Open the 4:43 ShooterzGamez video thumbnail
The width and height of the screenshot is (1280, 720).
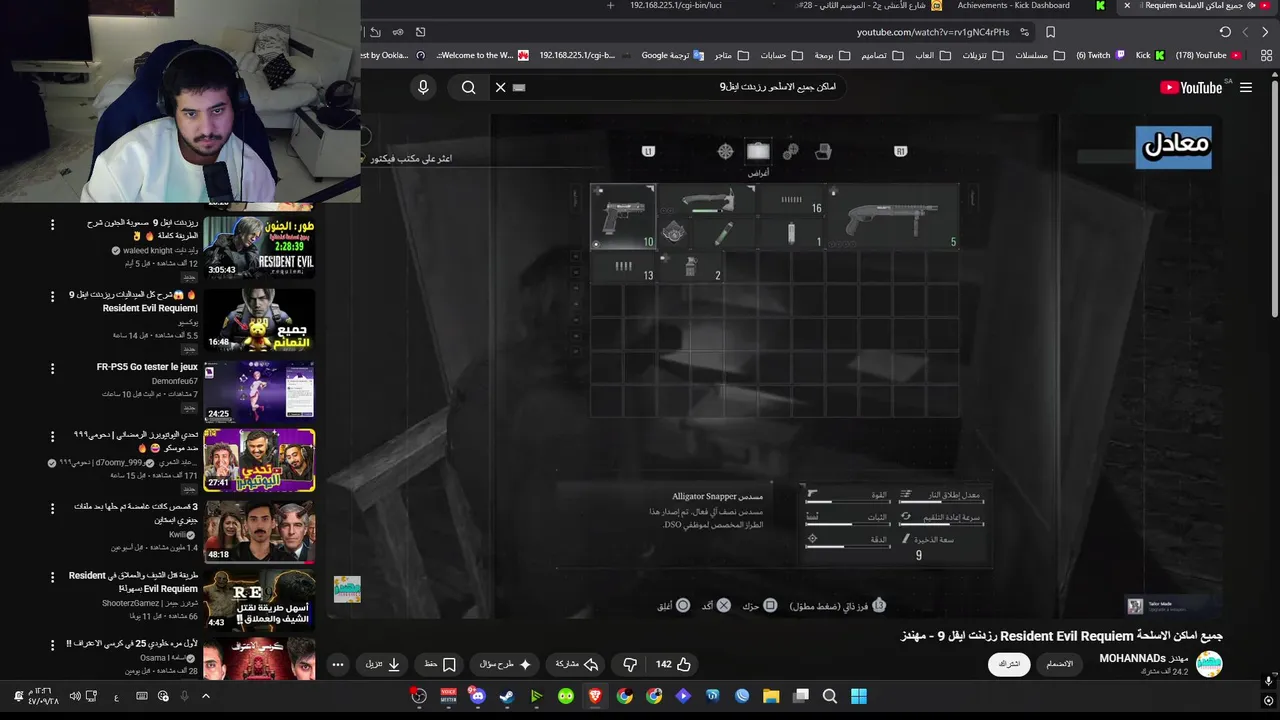259,600
